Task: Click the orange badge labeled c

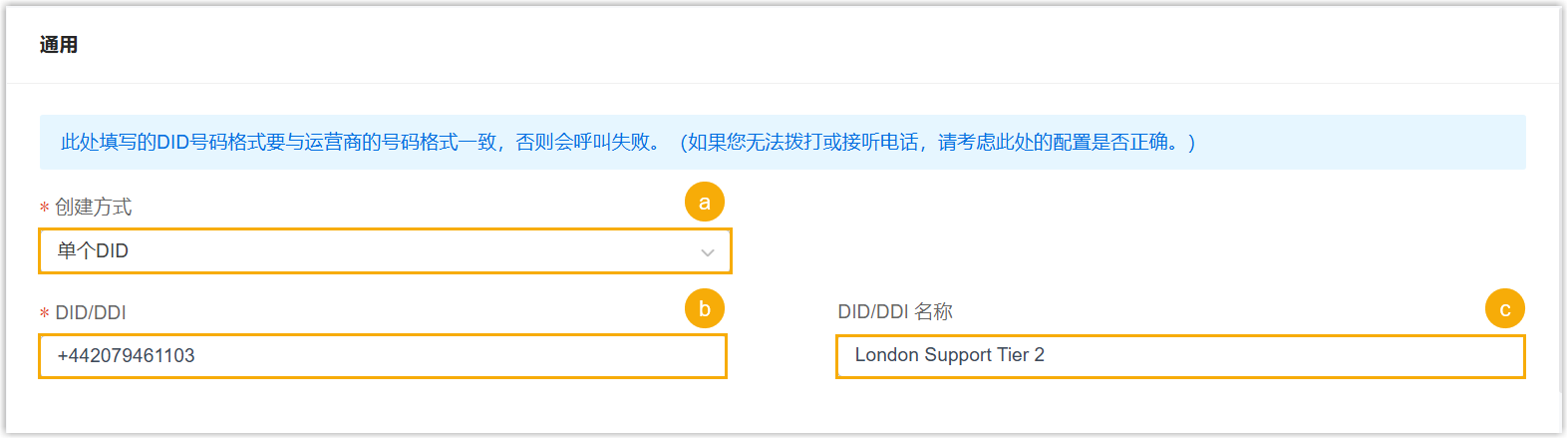Action: [1505, 309]
